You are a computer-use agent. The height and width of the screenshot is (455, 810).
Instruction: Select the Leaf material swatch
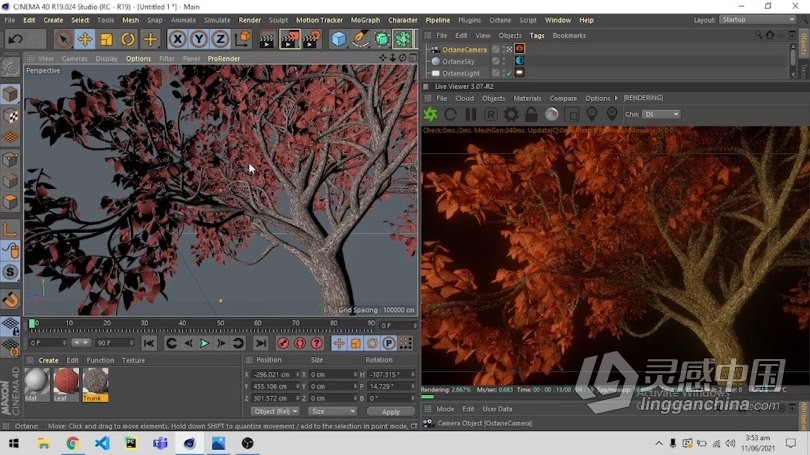(x=66, y=385)
